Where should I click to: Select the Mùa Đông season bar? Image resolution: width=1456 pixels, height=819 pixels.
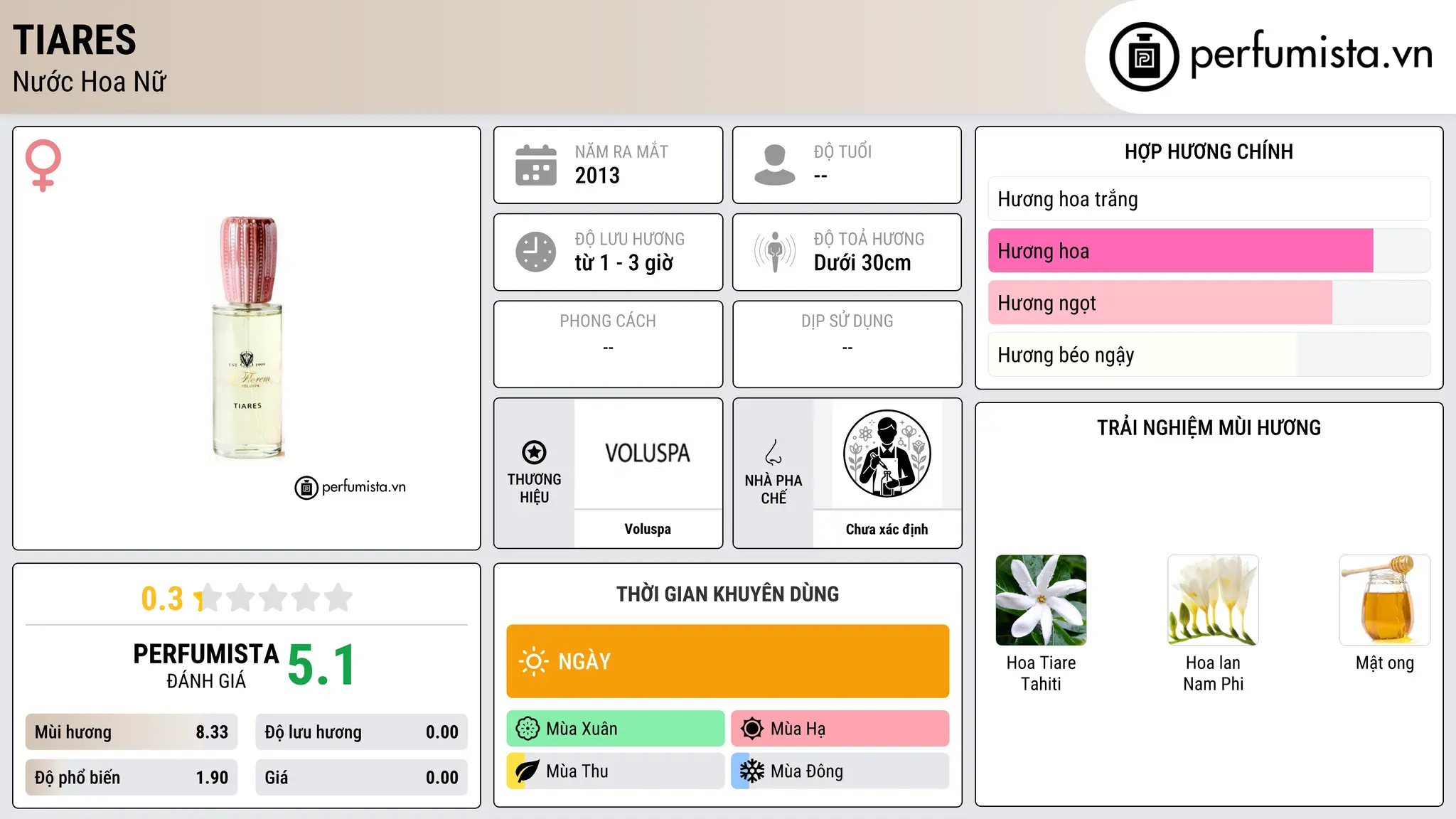pyautogui.click(x=840, y=771)
